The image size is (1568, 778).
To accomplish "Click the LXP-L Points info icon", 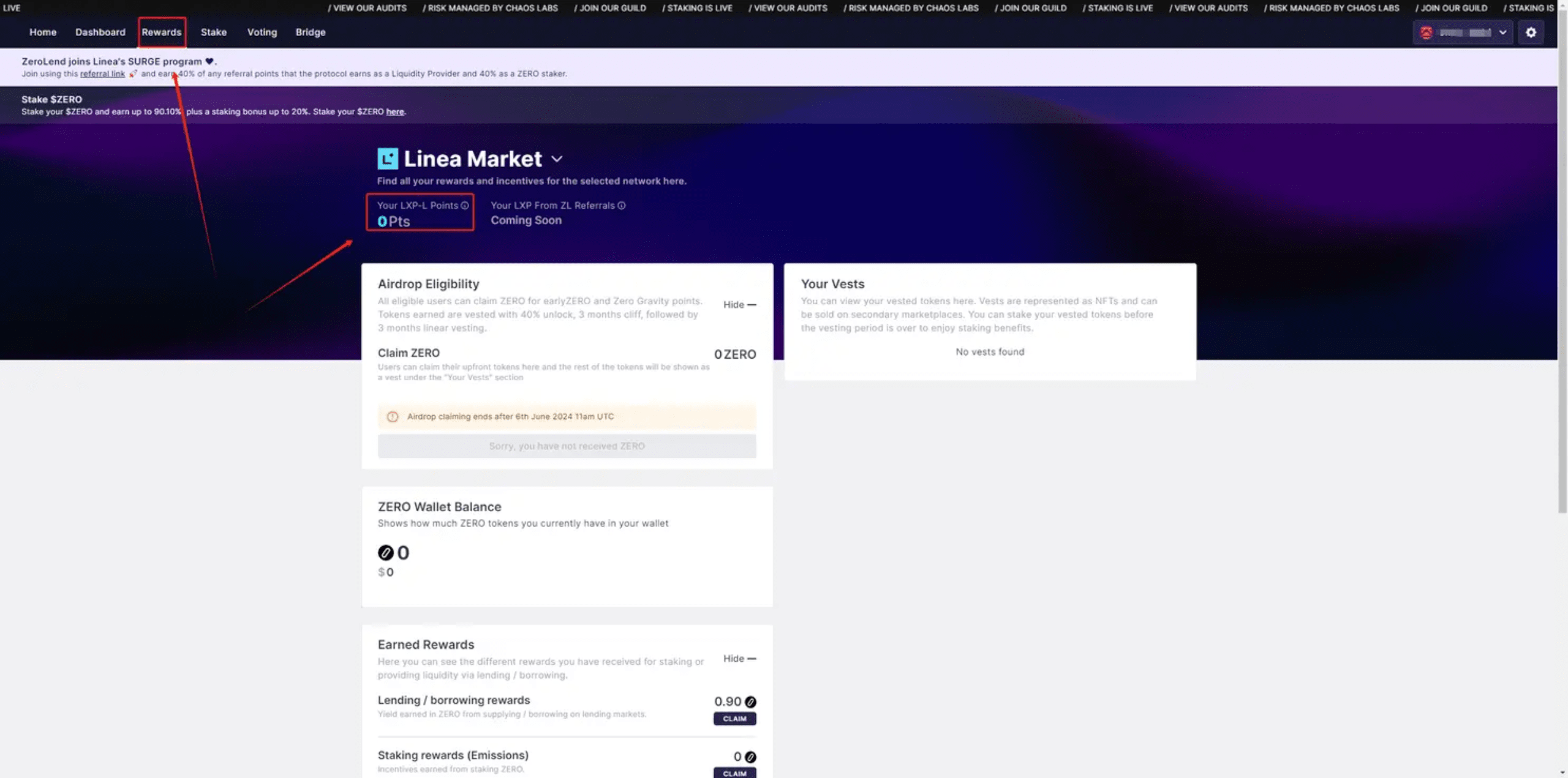I will pyautogui.click(x=465, y=206).
